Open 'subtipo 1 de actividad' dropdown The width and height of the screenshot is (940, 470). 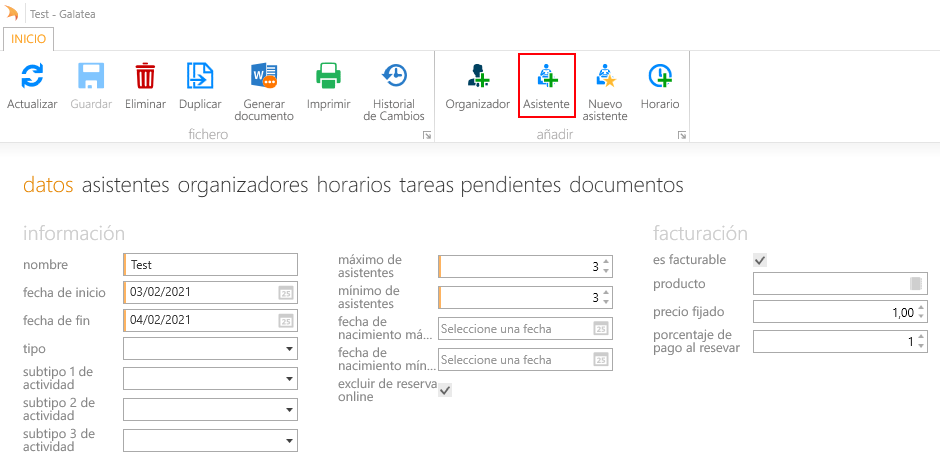coord(289,379)
